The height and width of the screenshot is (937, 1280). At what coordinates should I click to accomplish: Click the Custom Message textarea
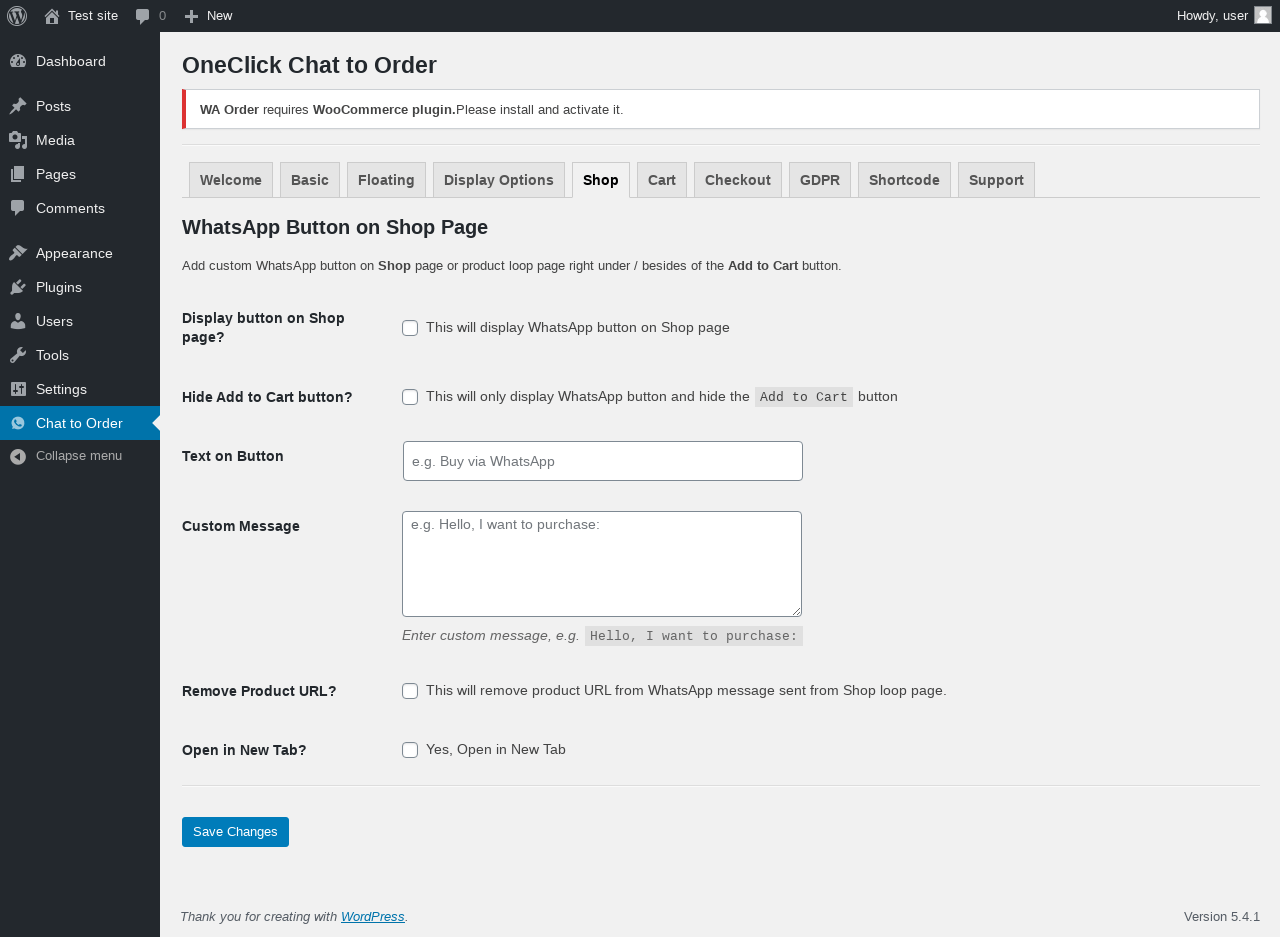tap(602, 564)
